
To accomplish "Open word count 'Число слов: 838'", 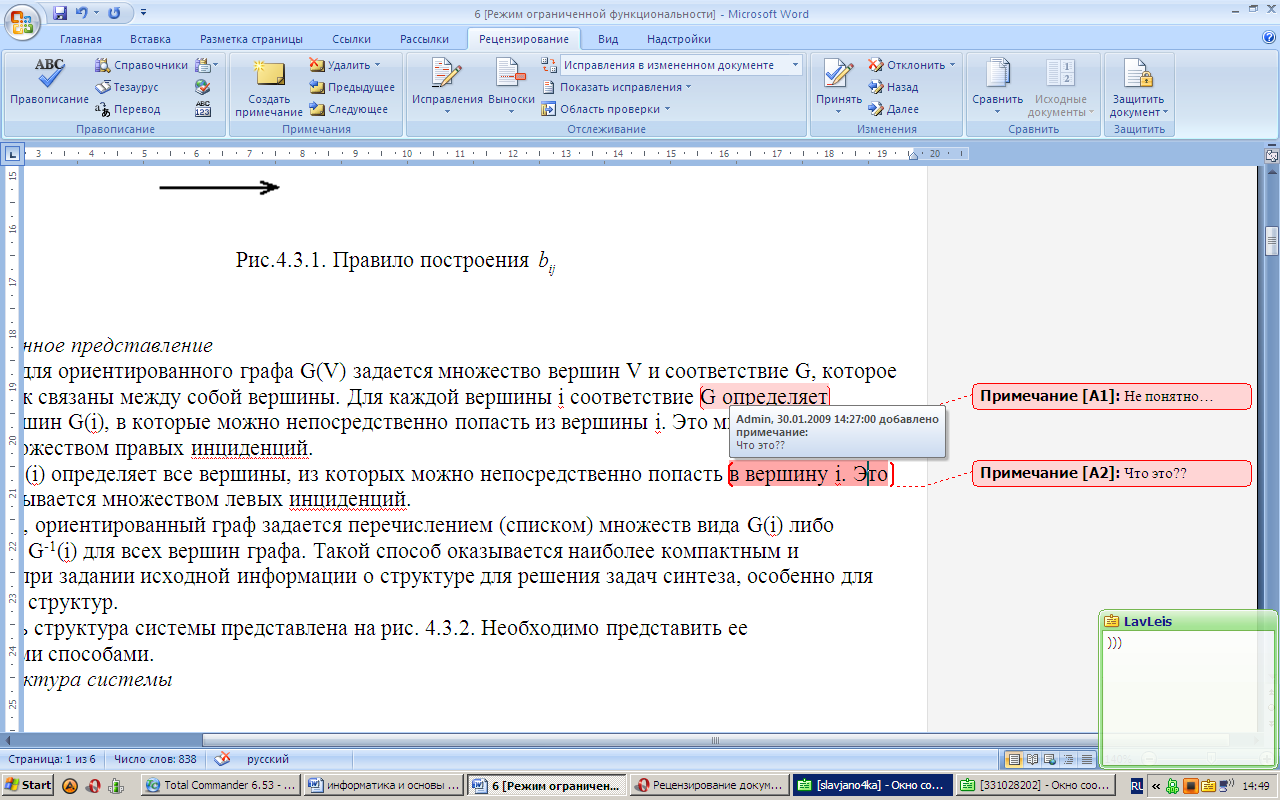I will coord(154,760).
